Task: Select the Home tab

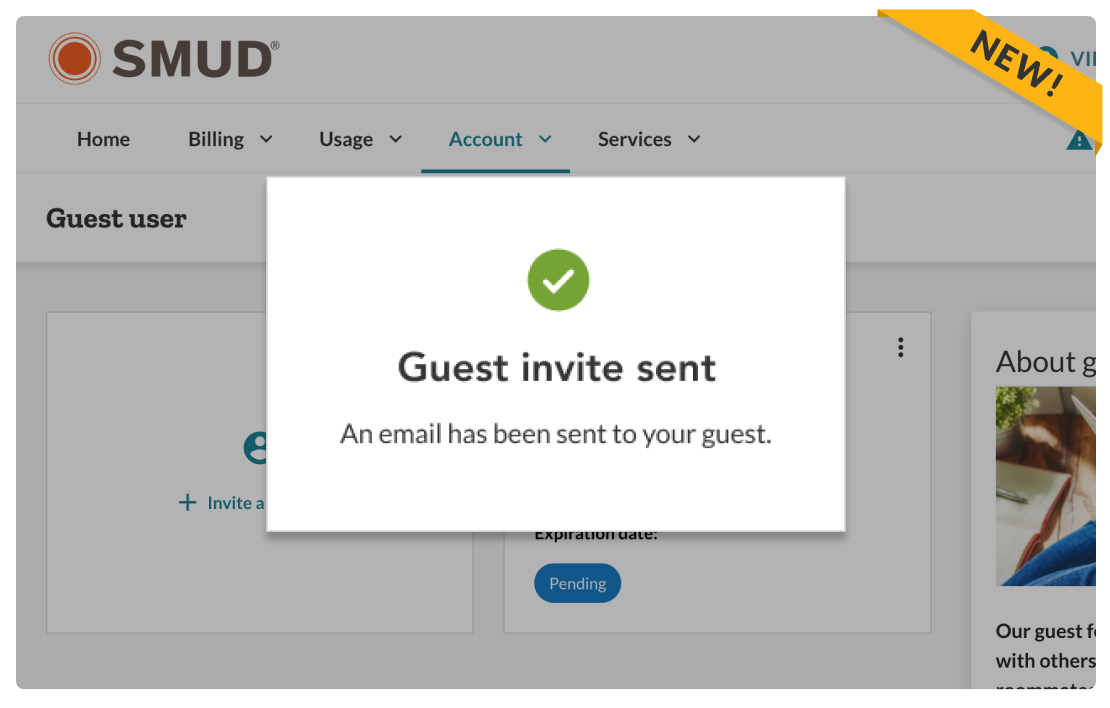Action: tap(103, 139)
